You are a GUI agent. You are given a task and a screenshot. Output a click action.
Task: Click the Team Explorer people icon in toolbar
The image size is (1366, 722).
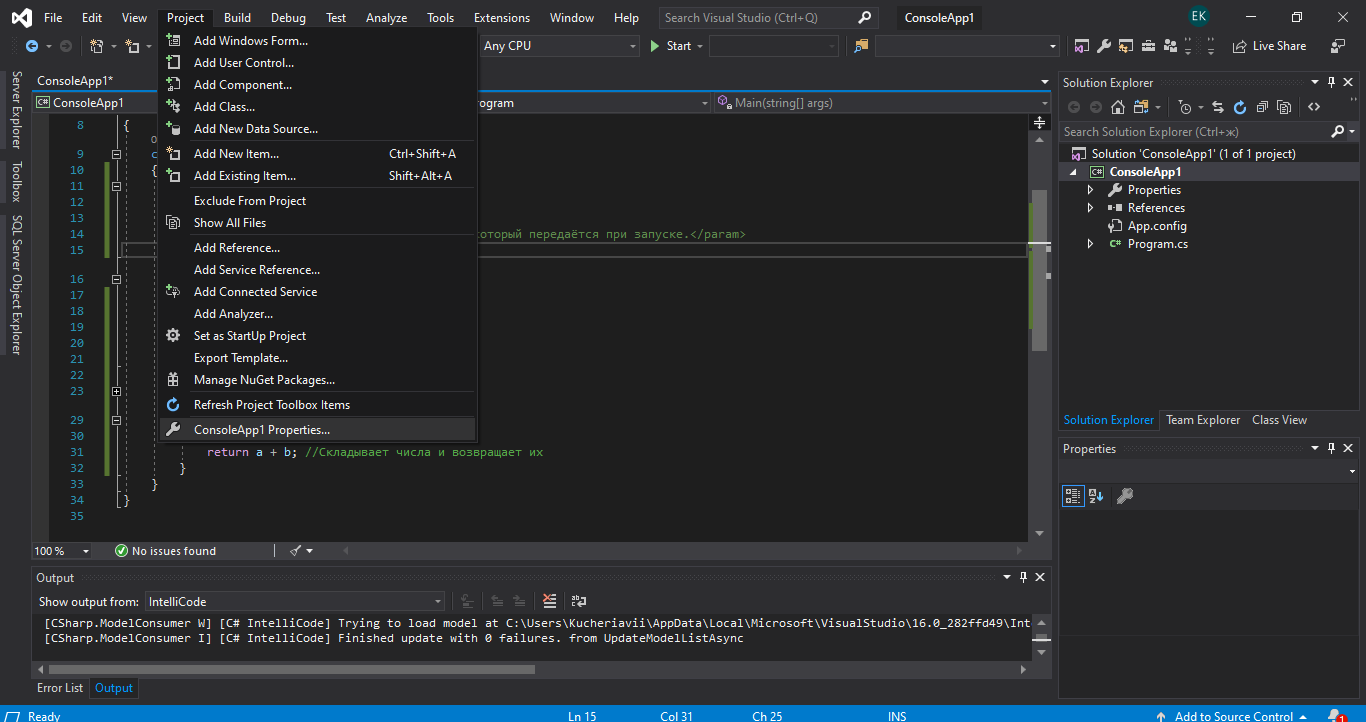click(x=1169, y=46)
